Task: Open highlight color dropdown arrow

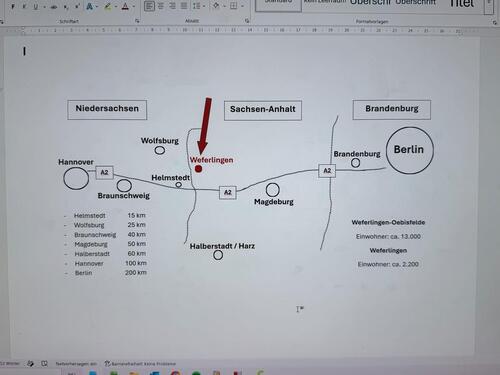Action: (116, 6)
